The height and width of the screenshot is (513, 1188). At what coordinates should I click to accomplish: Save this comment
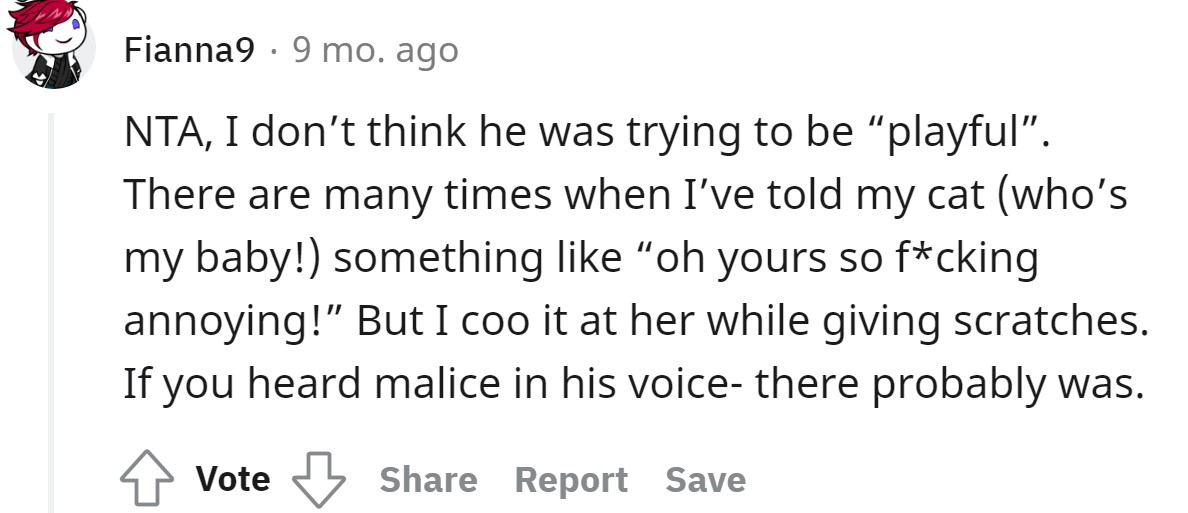(706, 480)
